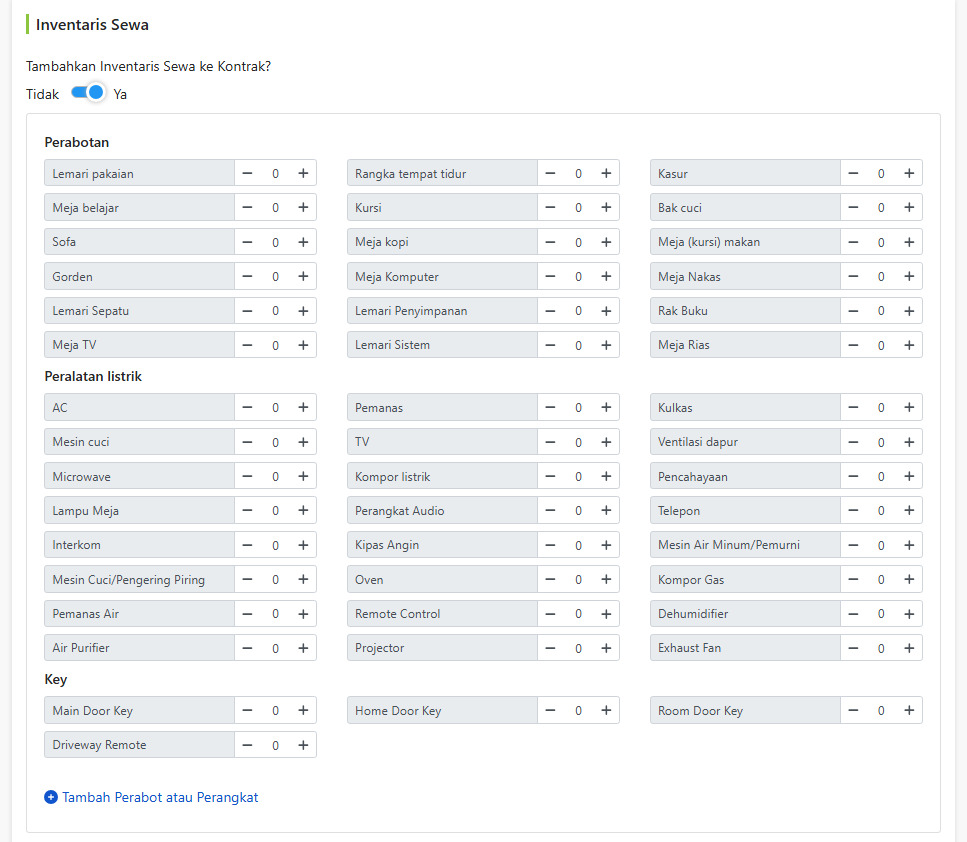Click the AC quantity input field
This screenshot has height=842, width=967.
[x=275, y=407]
